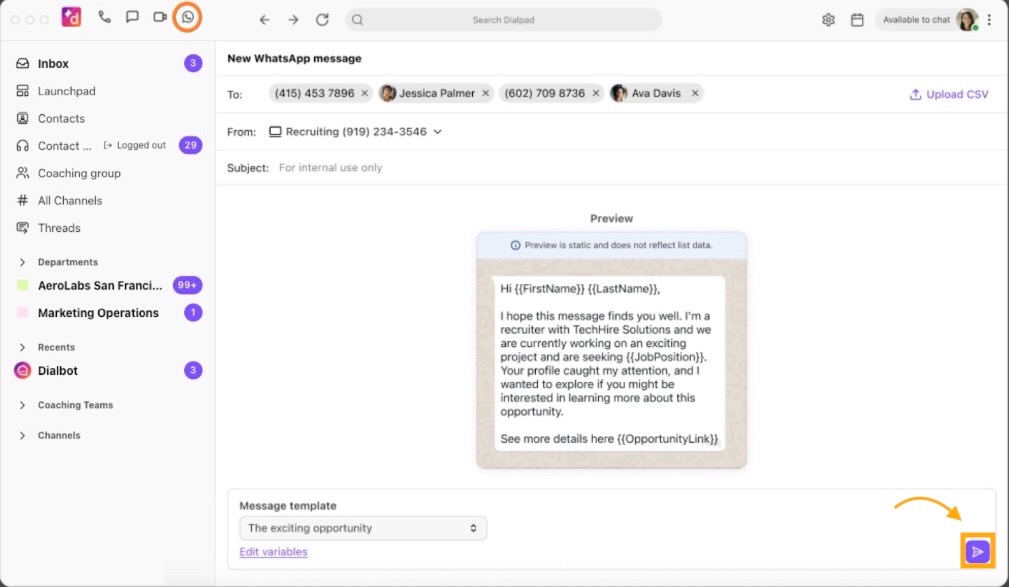This screenshot has width=1009, height=587.
Task: Remove recipient Ava Davis
Action: (x=695, y=93)
